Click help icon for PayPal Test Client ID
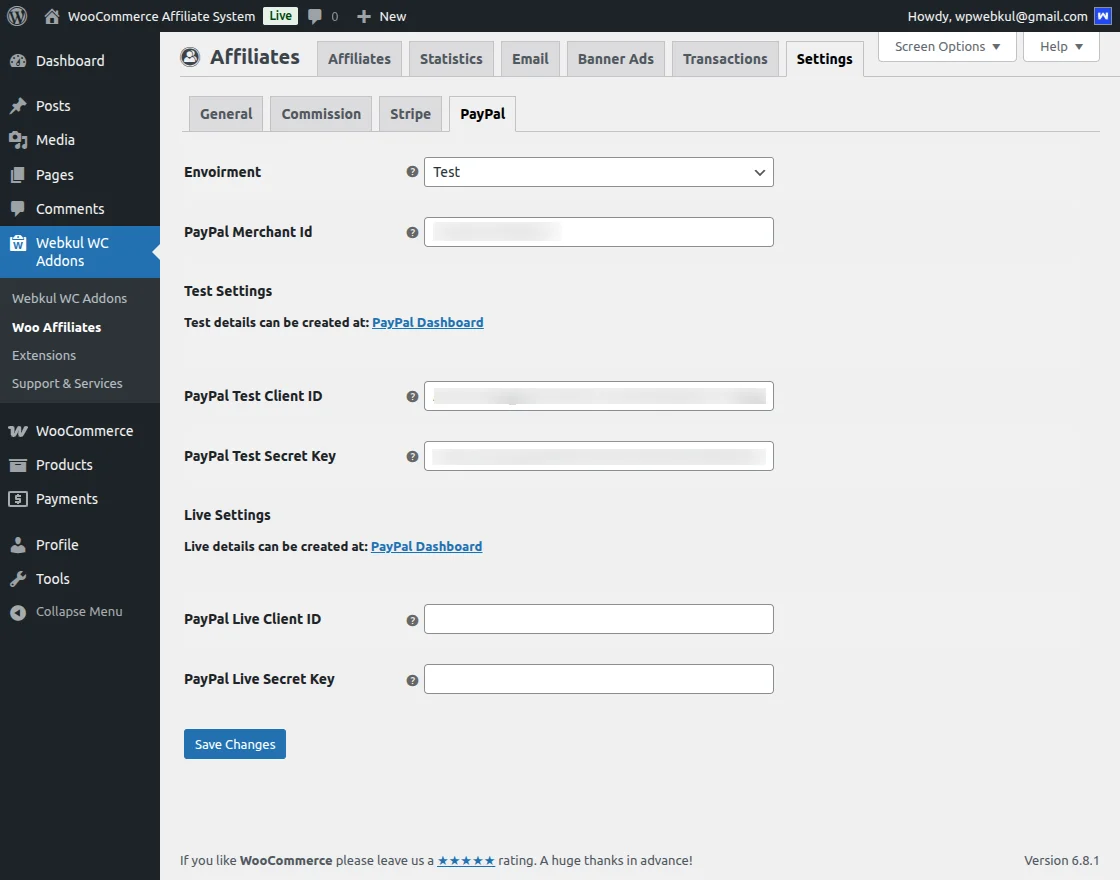Image resolution: width=1120 pixels, height=880 pixels. click(x=412, y=396)
